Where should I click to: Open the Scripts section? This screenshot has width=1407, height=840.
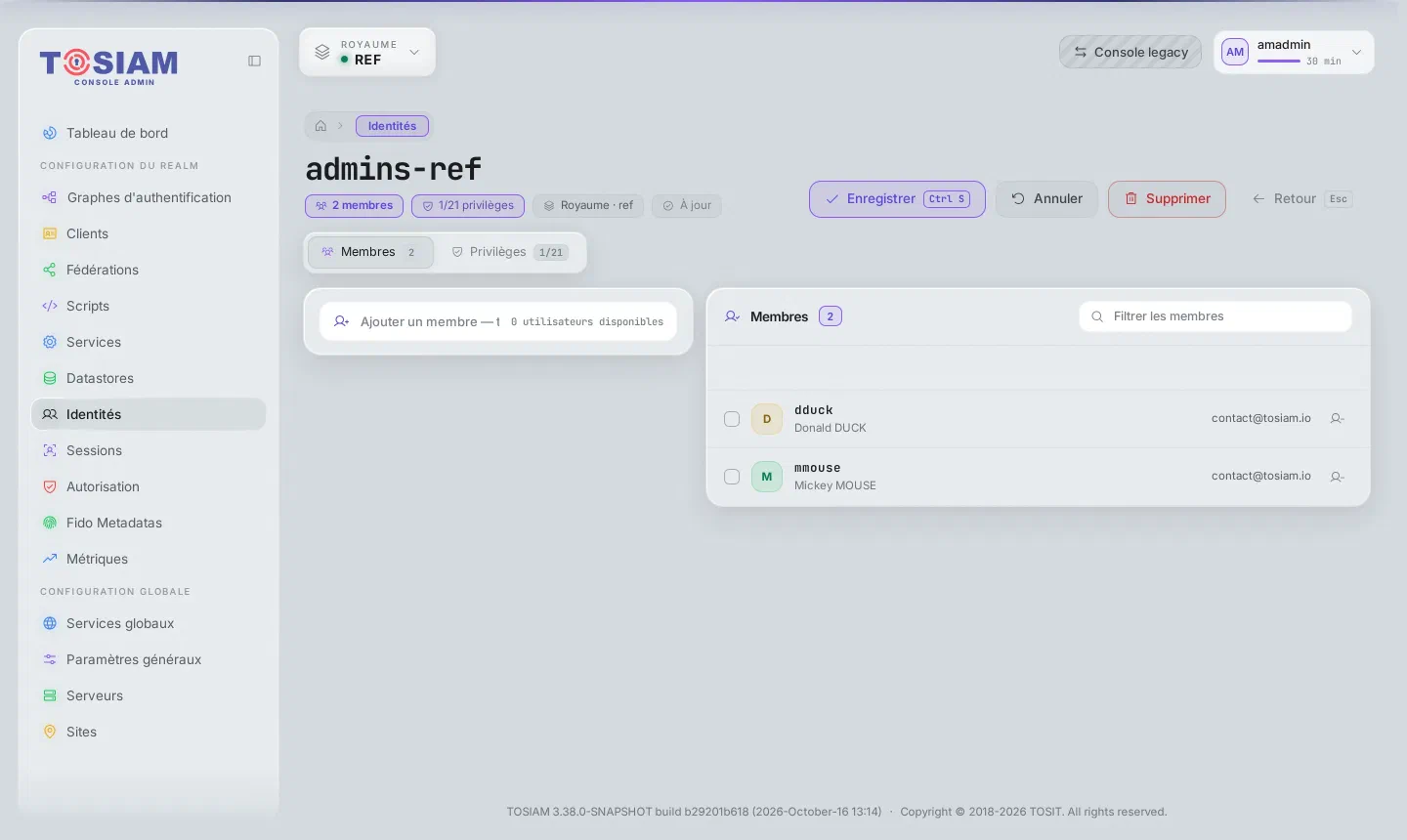(149, 306)
